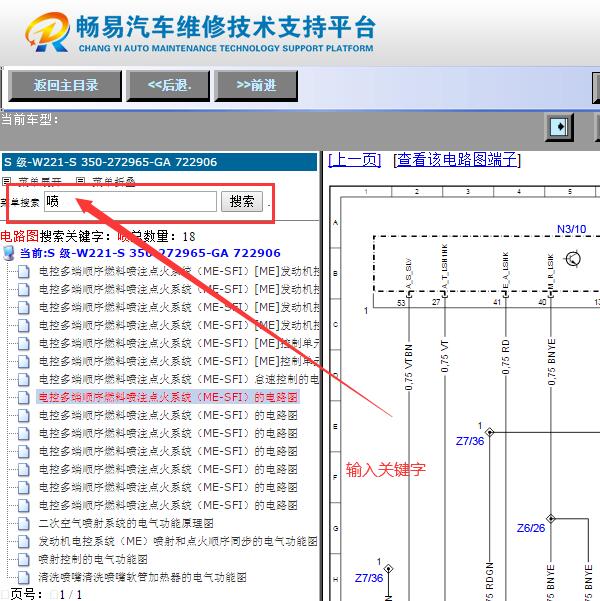Click the N3/10 component label in diagram

pyautogui.click(x=572, y=229)
